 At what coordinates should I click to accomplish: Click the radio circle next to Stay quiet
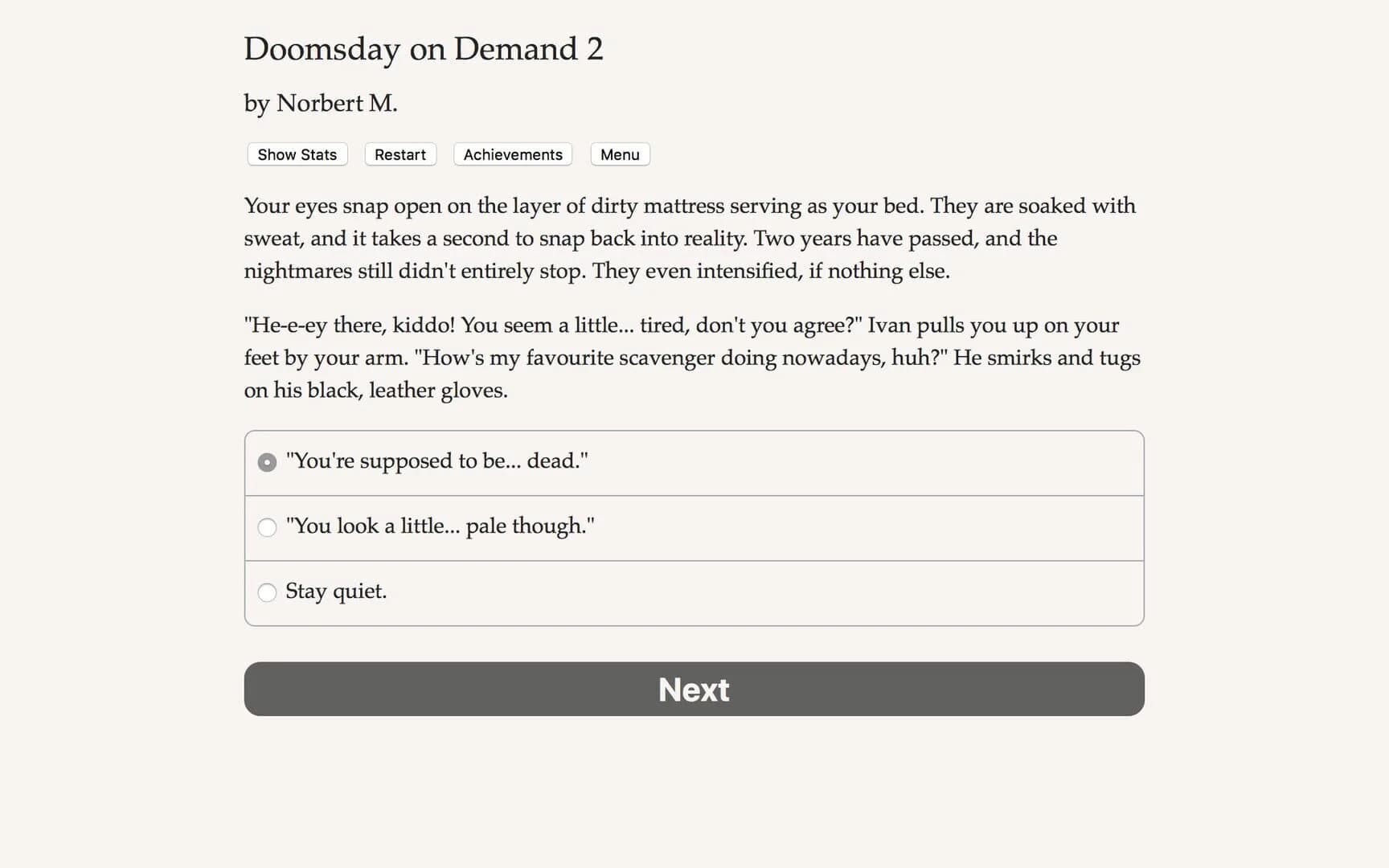point(267,592)
